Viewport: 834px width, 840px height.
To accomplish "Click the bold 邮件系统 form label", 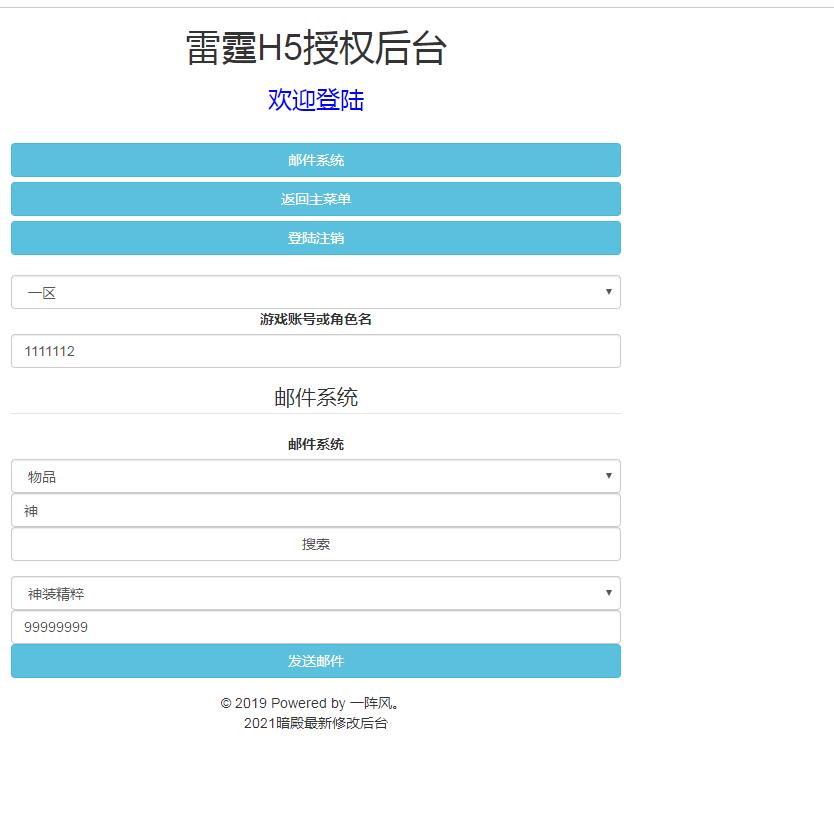I will [x=315, y=444].
